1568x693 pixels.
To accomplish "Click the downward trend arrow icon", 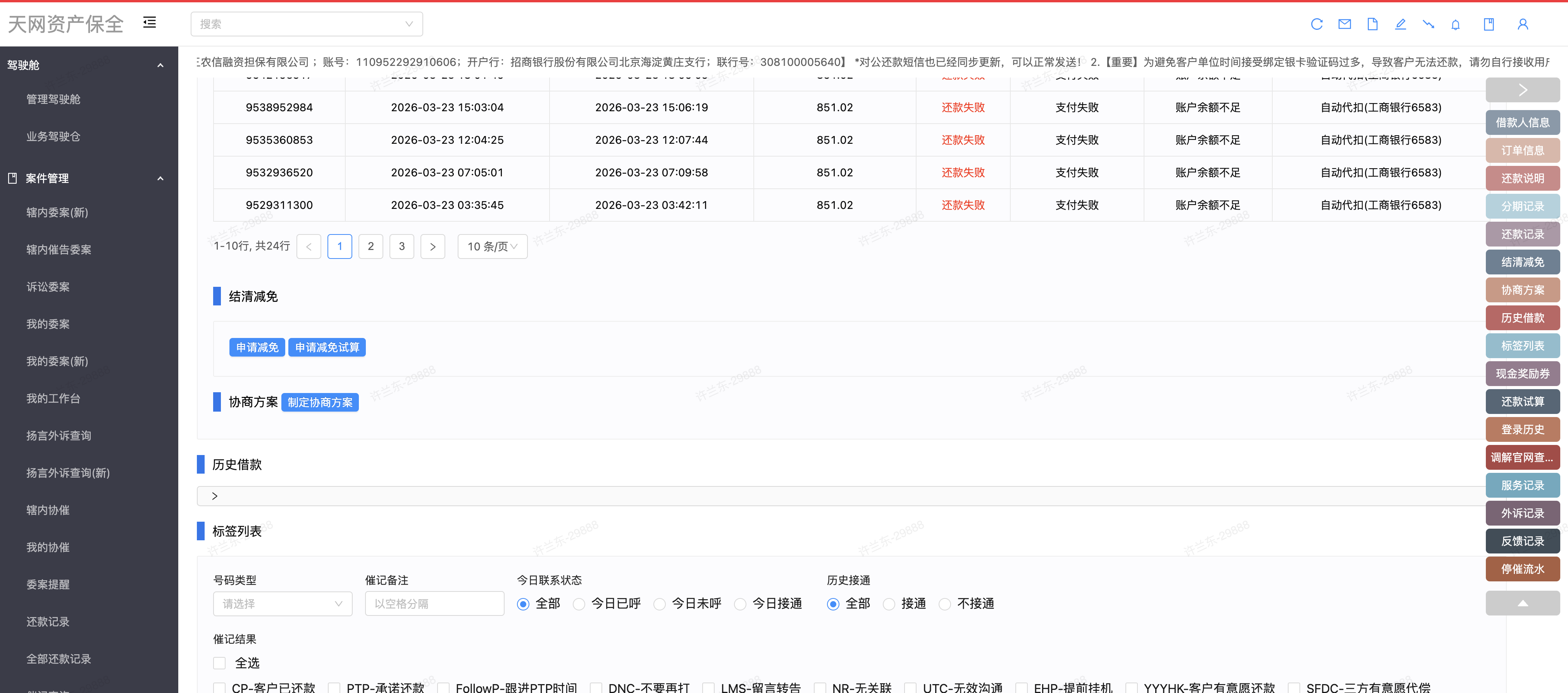I will pos(1428,24).
